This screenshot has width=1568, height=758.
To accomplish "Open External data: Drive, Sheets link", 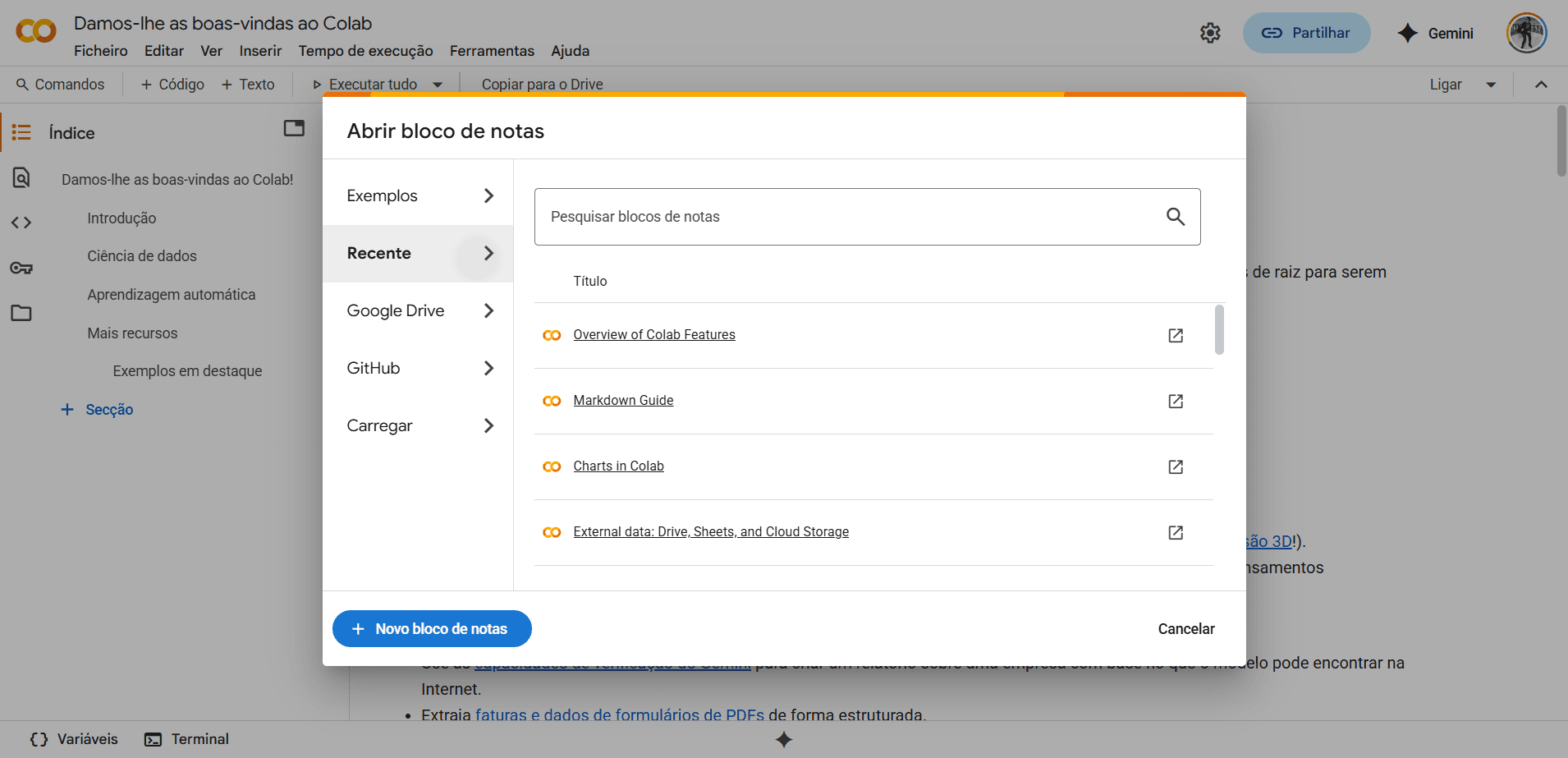I will pyautogui.click(x=711, y=531).
